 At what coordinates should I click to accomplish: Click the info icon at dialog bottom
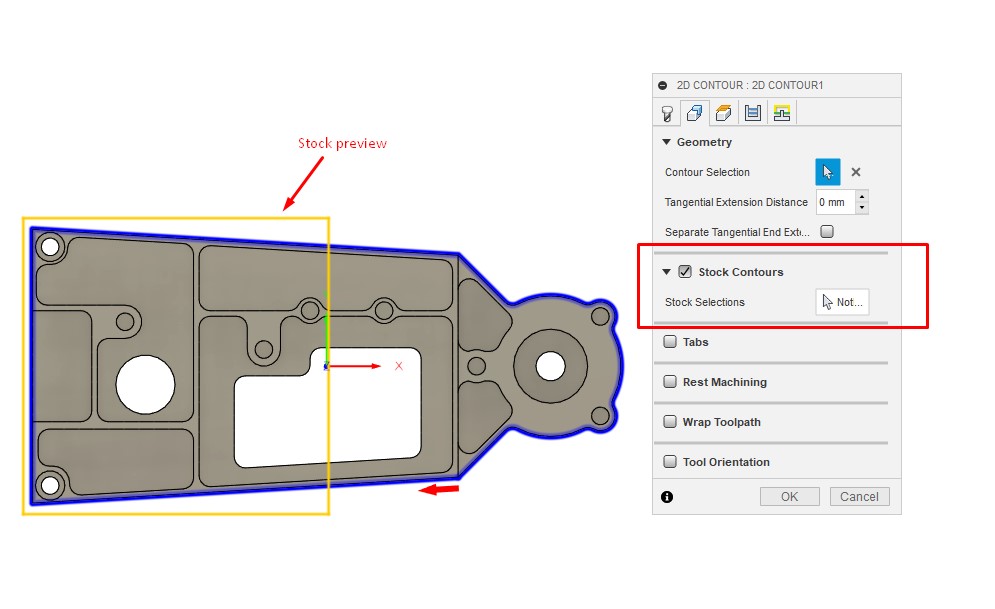click(x=666, y=497)
